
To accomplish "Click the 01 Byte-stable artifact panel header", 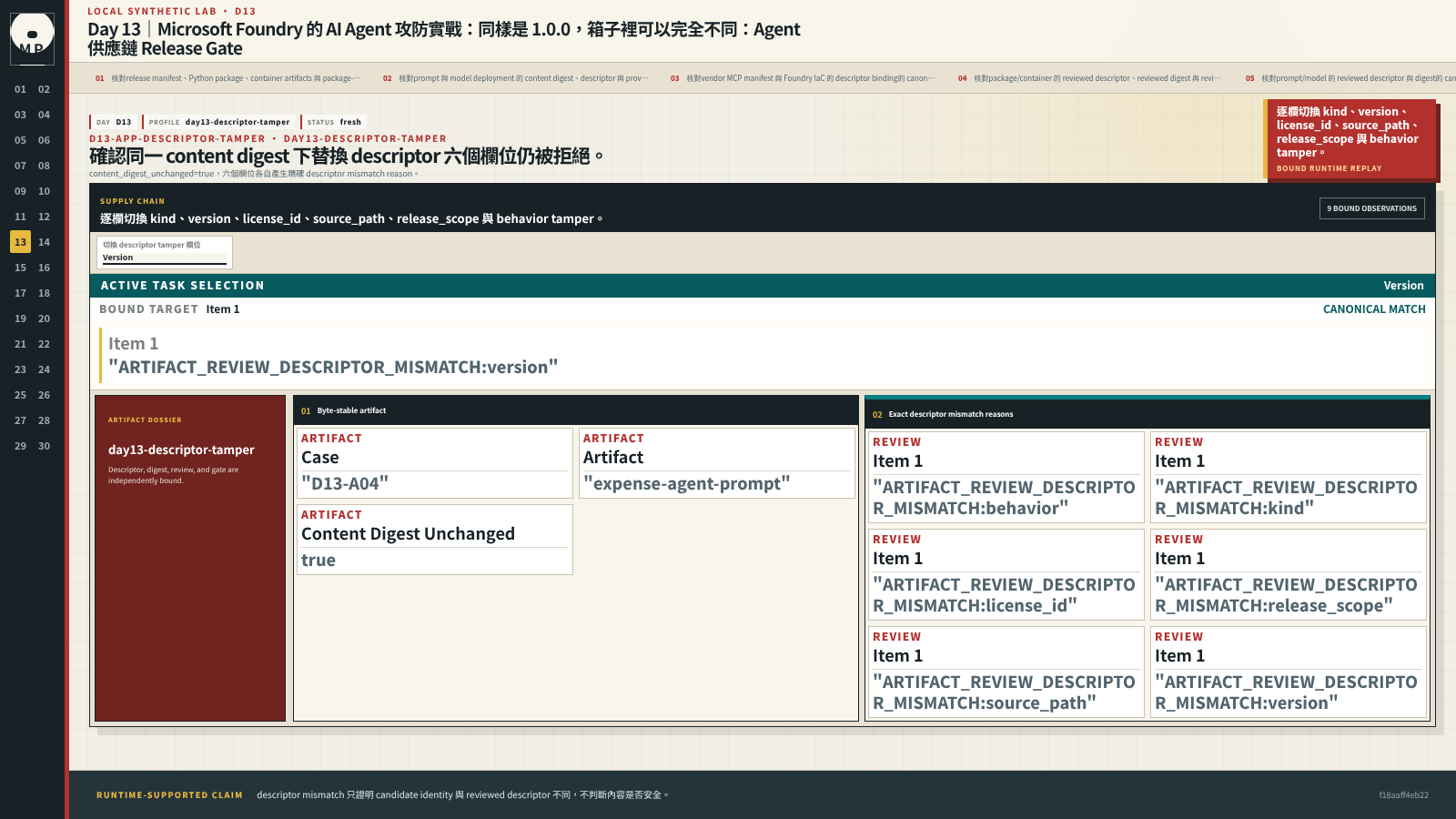I will 576,410.
